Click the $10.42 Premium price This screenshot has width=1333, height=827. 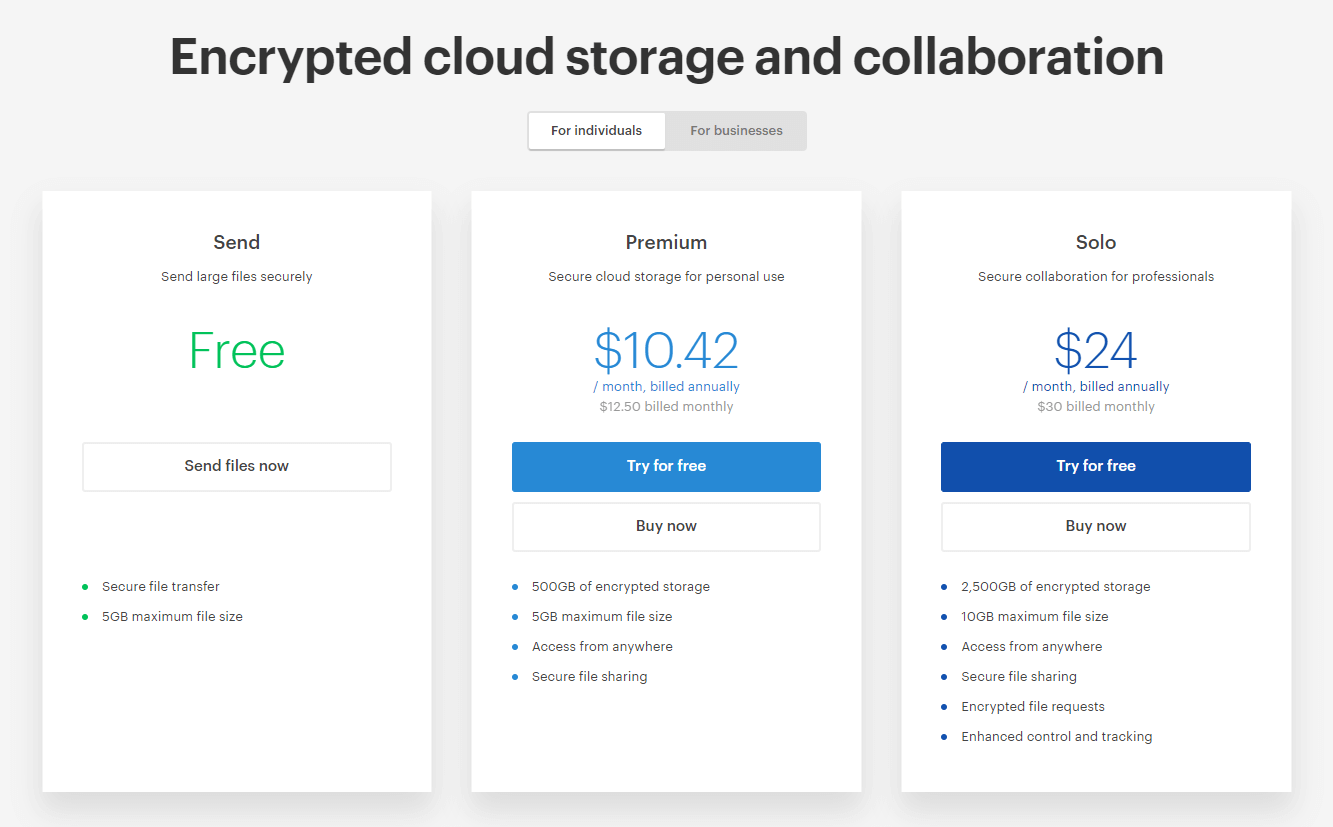tap(666, 351)
